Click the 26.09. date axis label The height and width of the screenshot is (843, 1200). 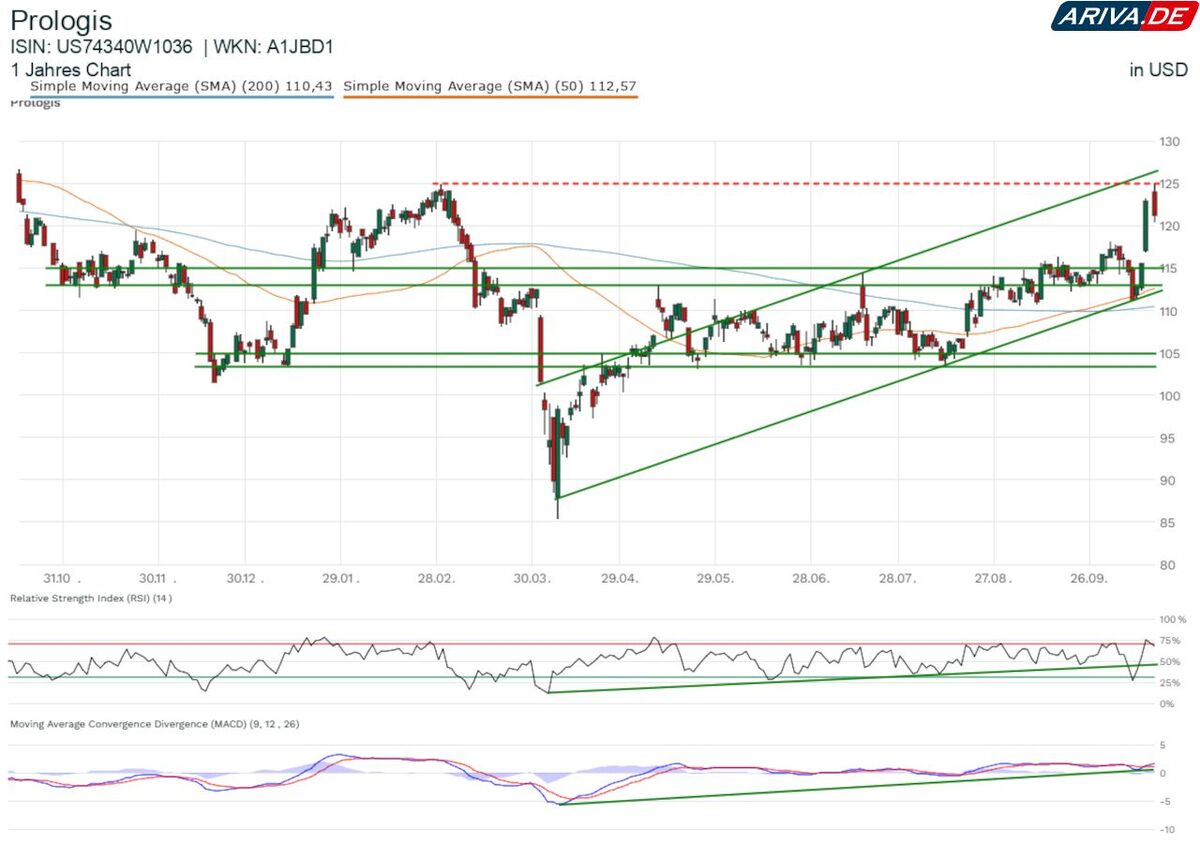(1088, 578)
